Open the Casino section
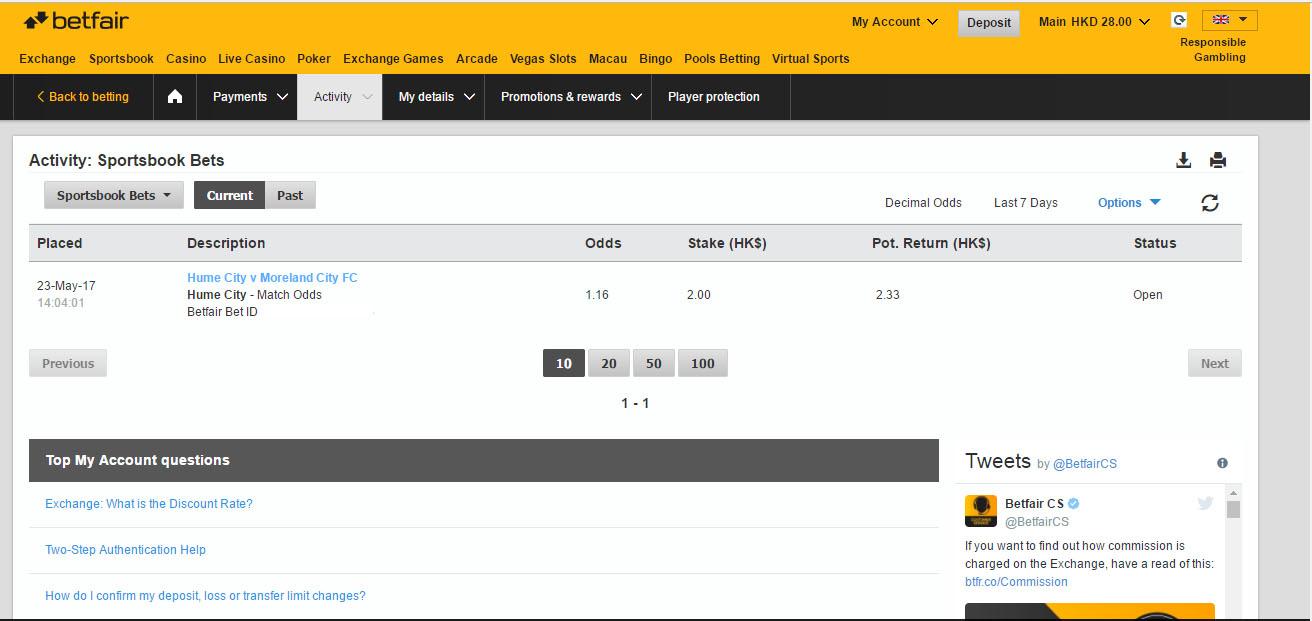 pos(186,59)
